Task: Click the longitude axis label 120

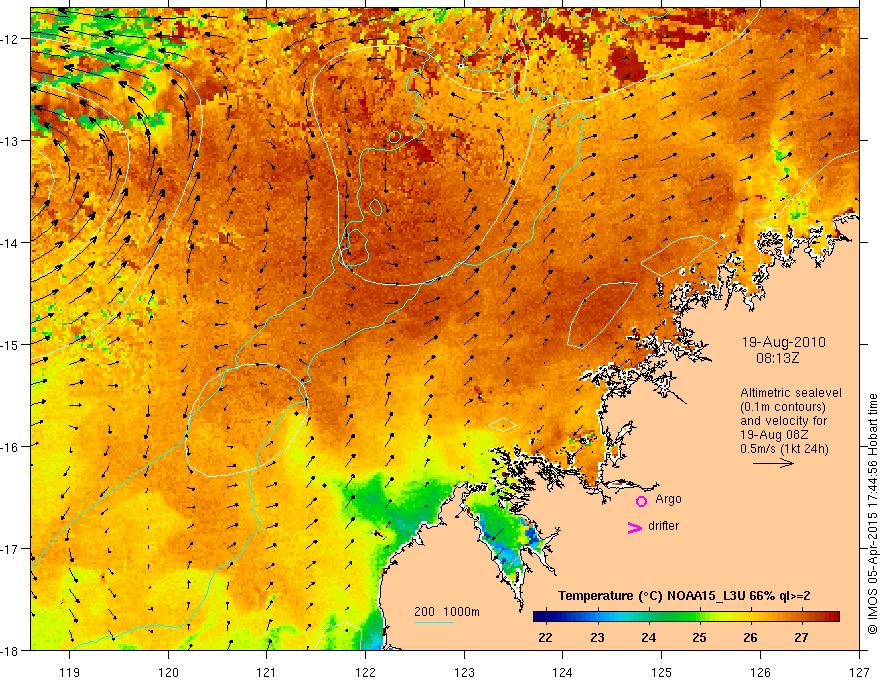Action: tap(168, 672)
